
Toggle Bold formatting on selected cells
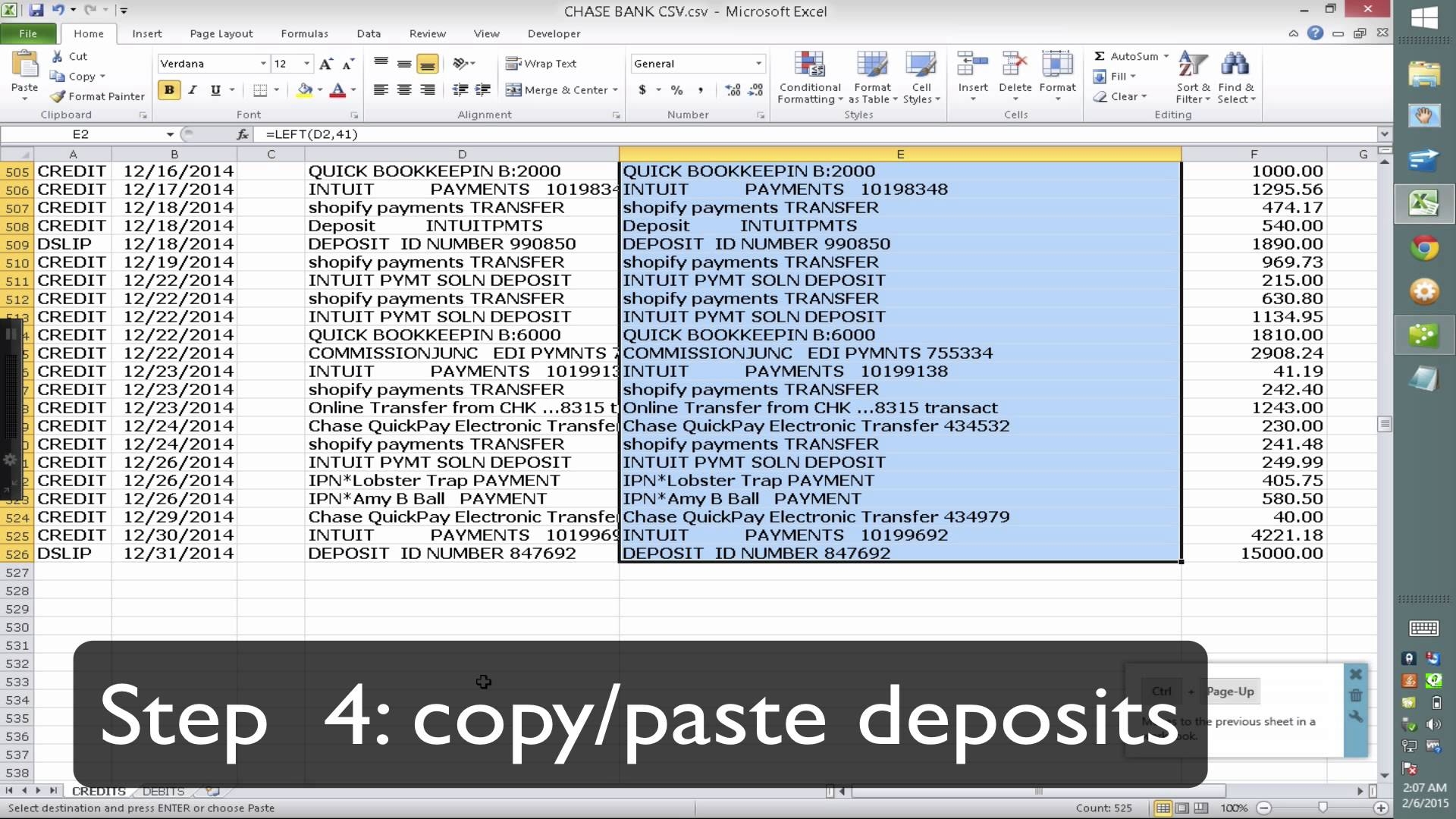pos(169,90)
